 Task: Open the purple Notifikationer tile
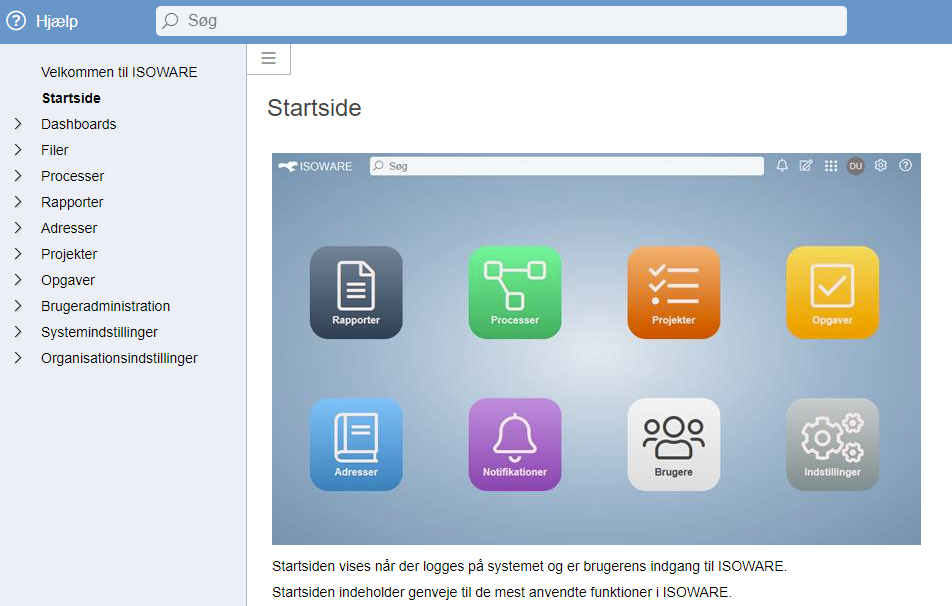pyautogui.click(x=515, y=444)
